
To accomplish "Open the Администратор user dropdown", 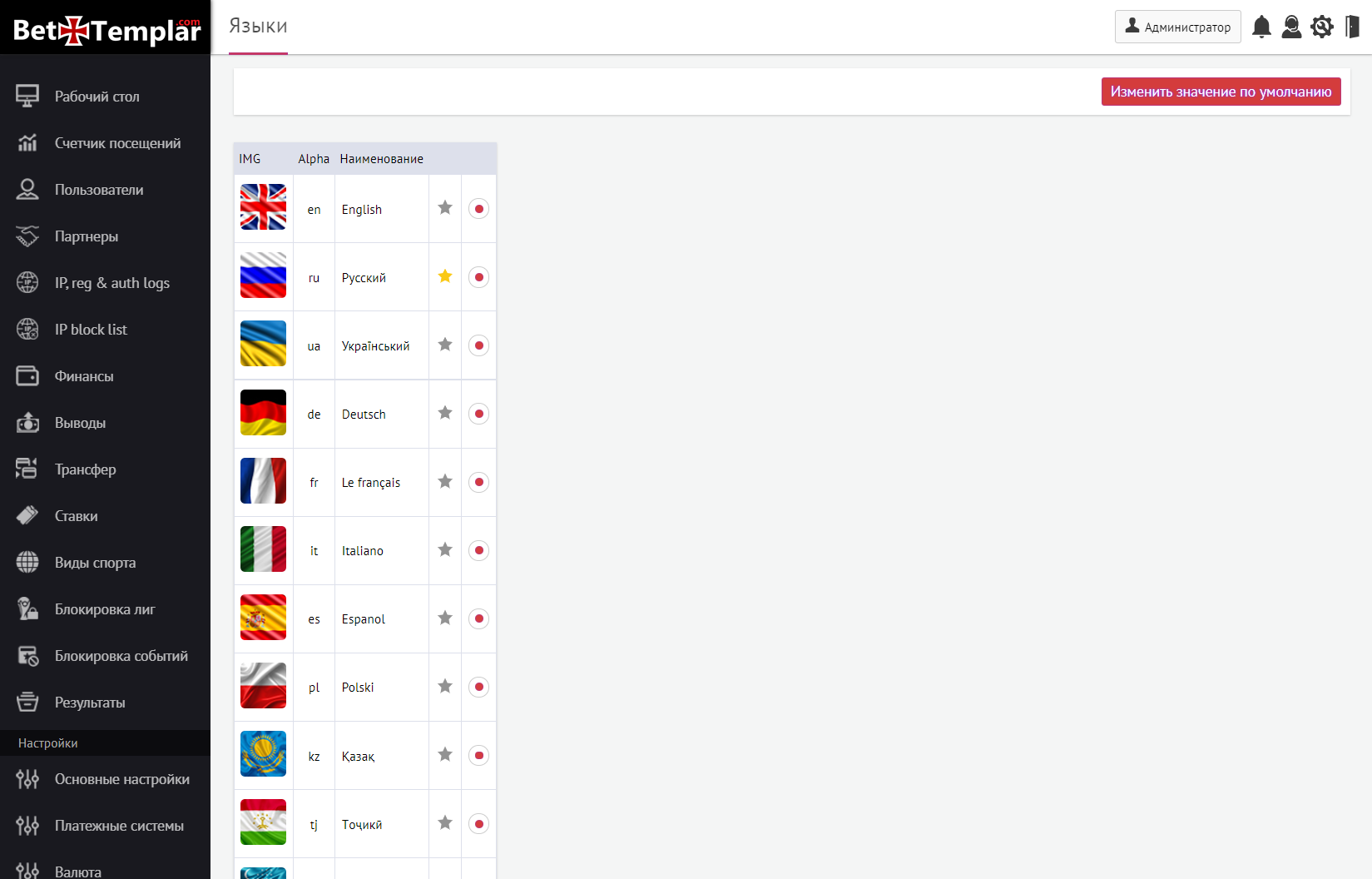I will pos(1177,27).
